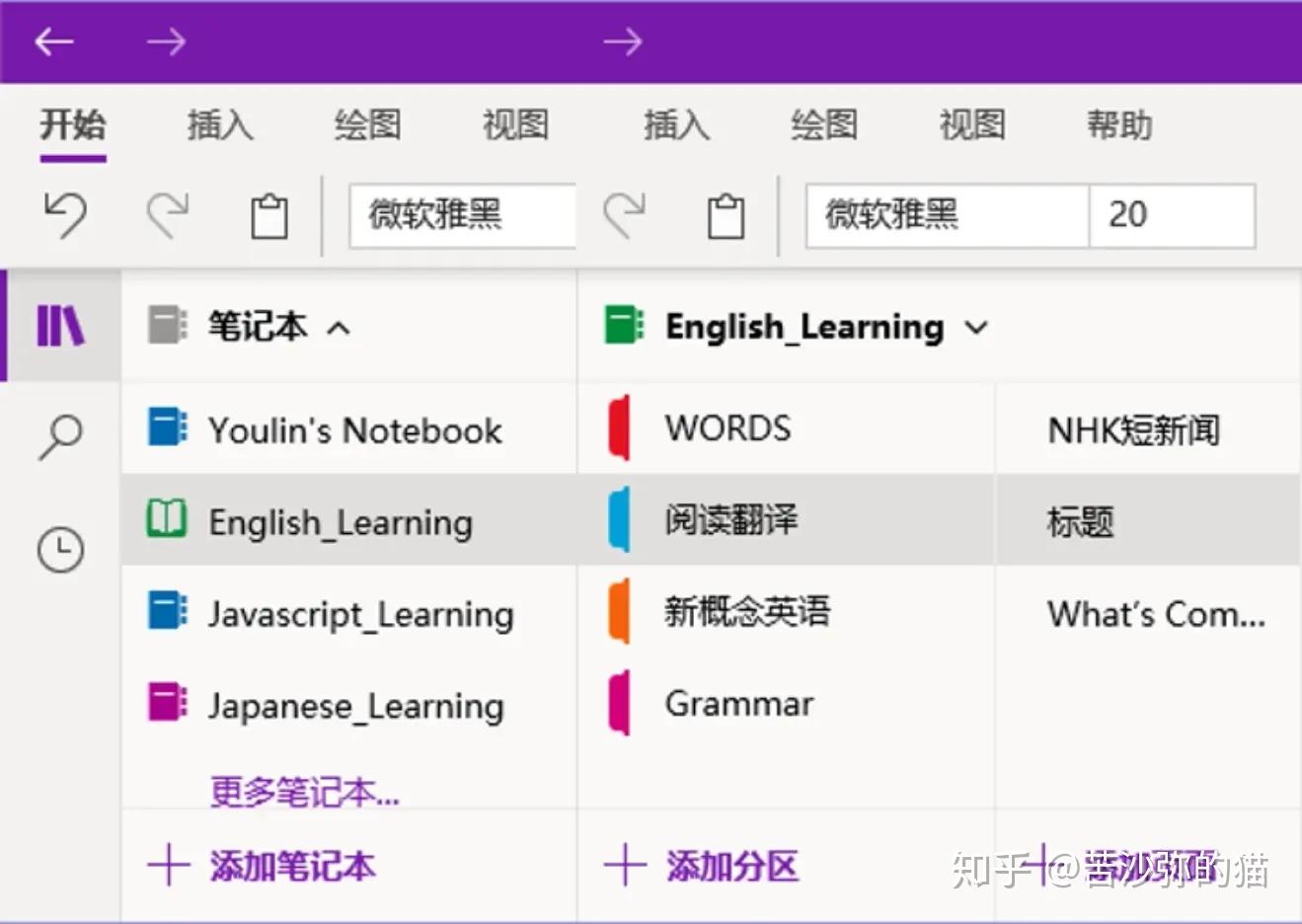
Task: Click the magenta Japanese_Learning notebook icon
Action: (167, 703)
